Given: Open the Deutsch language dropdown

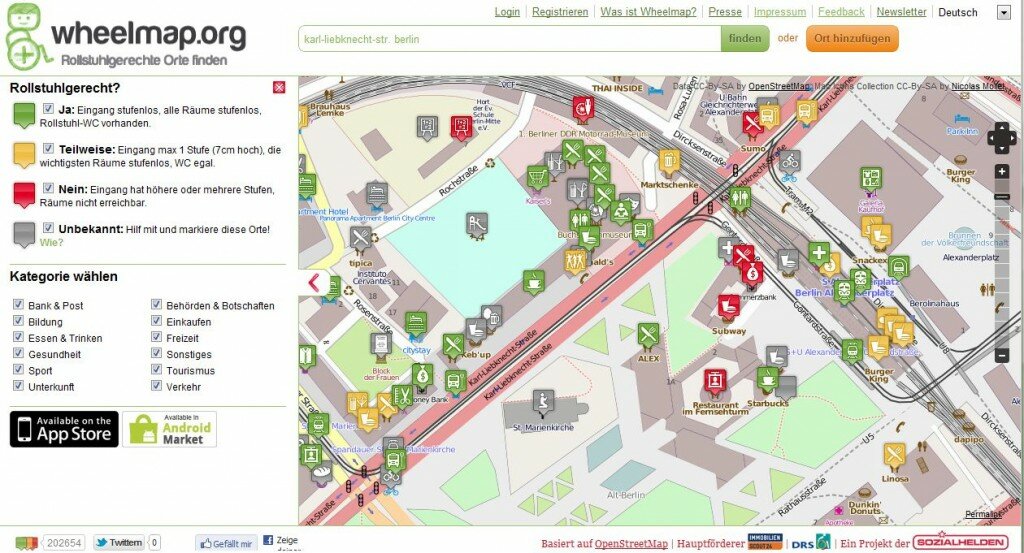Looking at the screenshot, I should 1004,12.
